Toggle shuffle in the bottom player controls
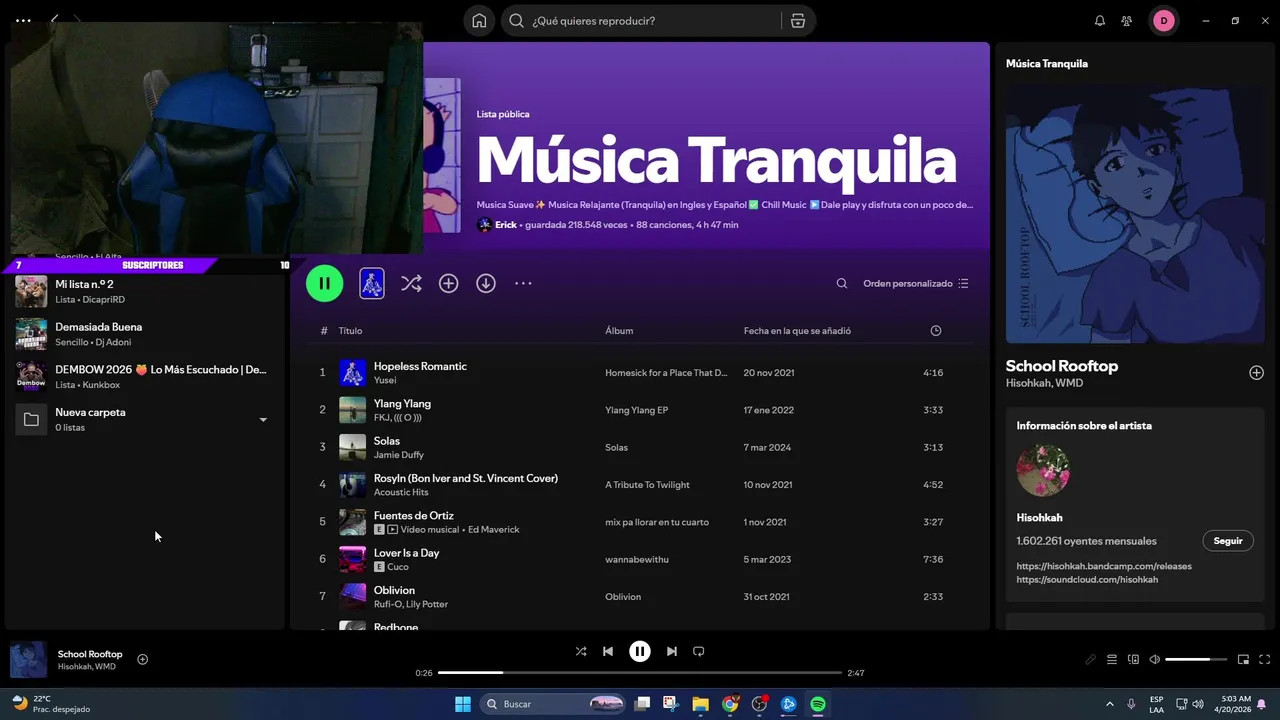 coord(581,651)
